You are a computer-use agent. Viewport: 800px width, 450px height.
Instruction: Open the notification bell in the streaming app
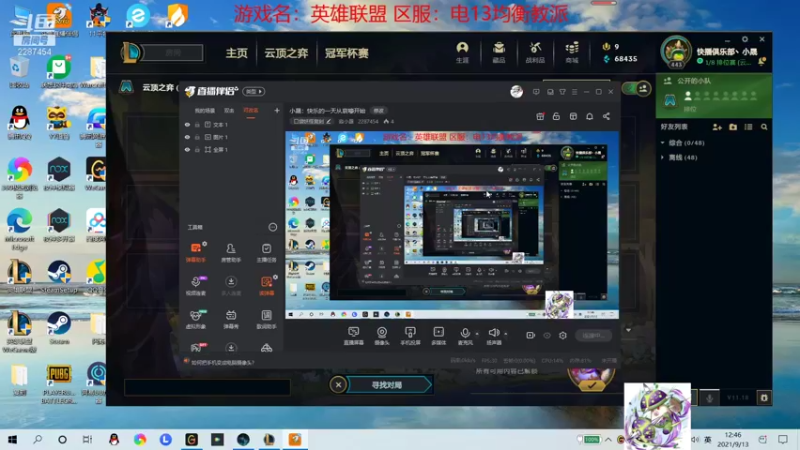(x=589, y=116)
